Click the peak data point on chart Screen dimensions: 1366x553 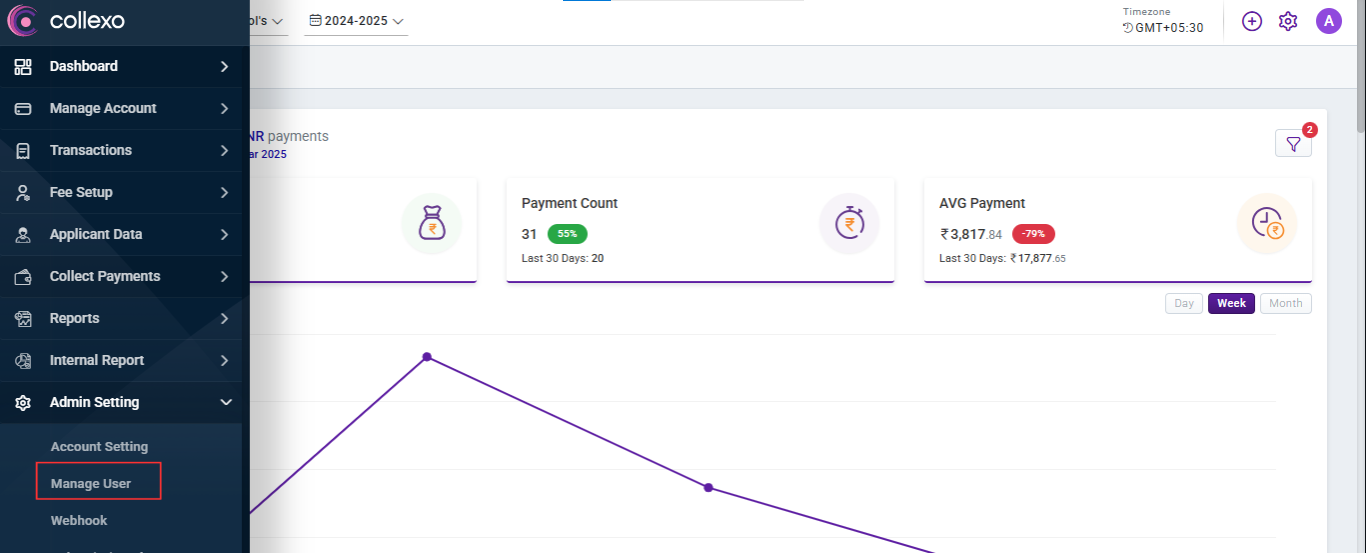427,357
